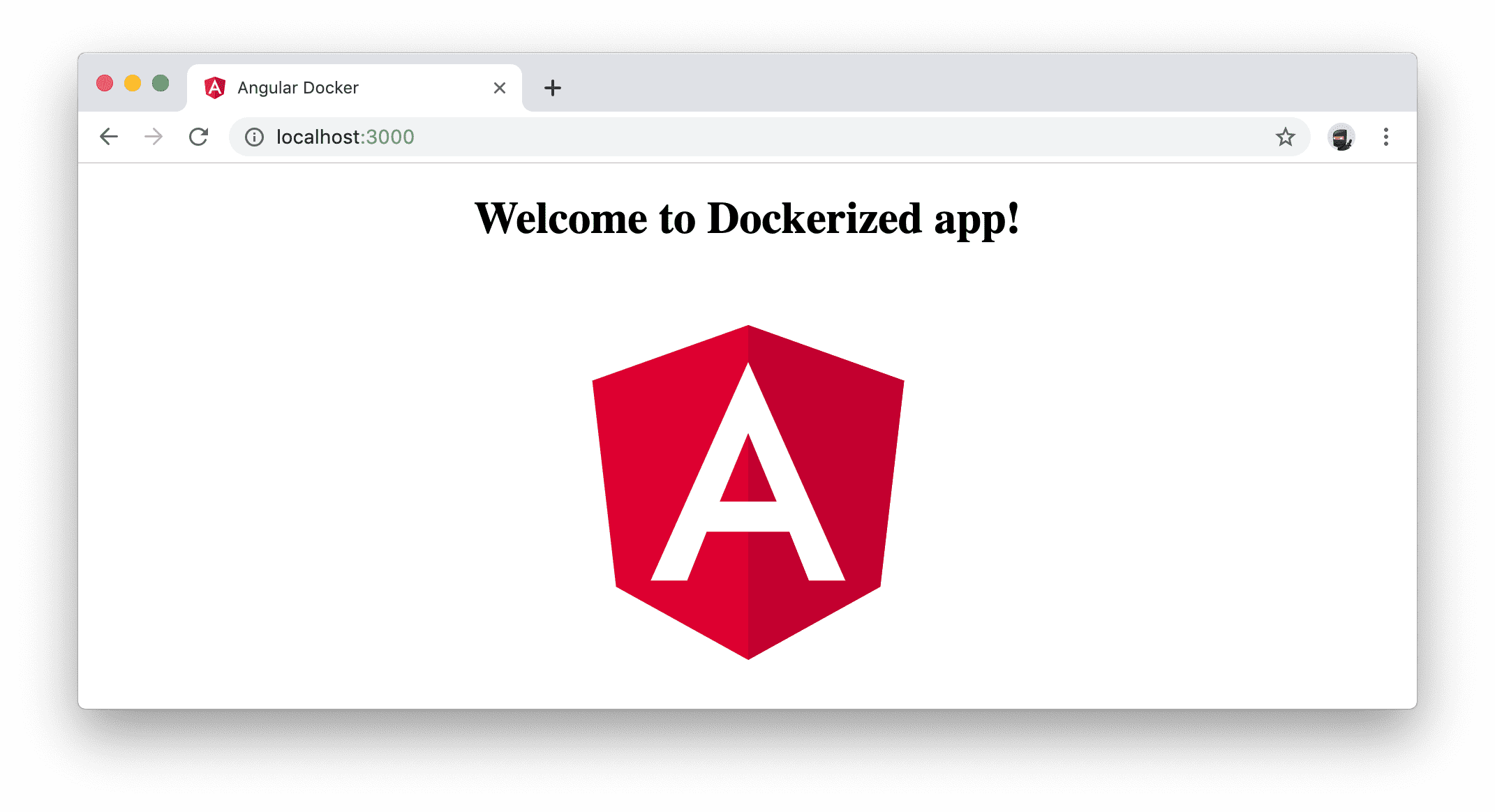Go back with the browser back arrow

(109, 137)
